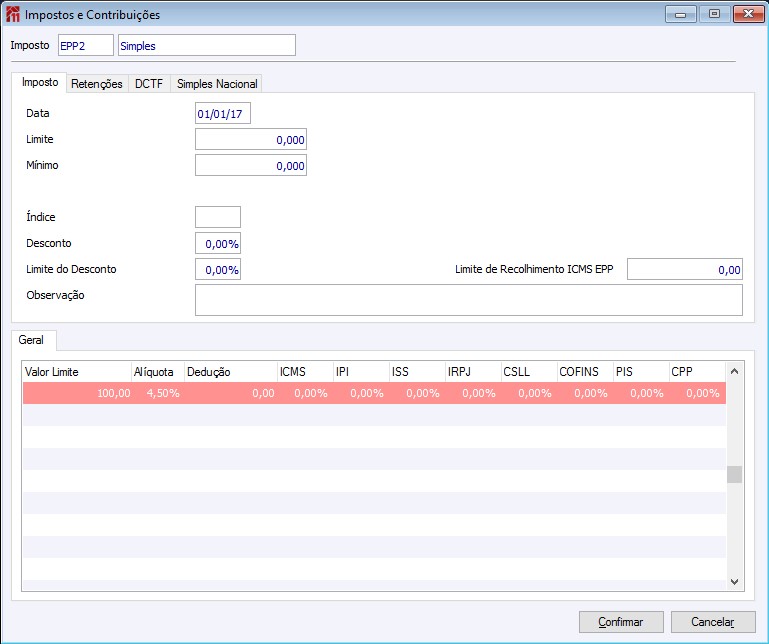The image size is (769, 644).
Task: Select the 100,00 Valor Limite cell
Action: point(77,393)
